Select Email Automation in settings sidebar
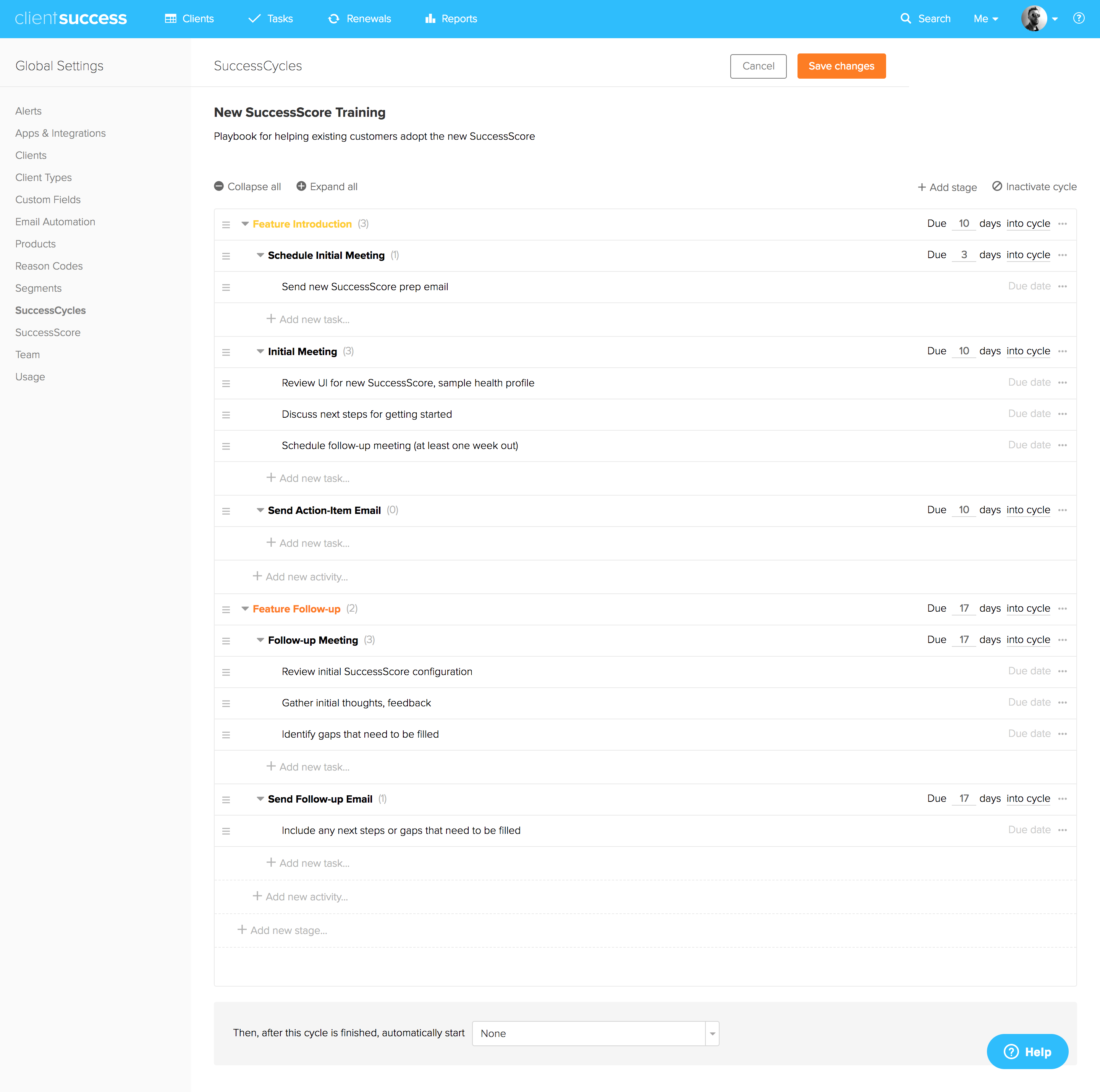 tap(55, 221)
